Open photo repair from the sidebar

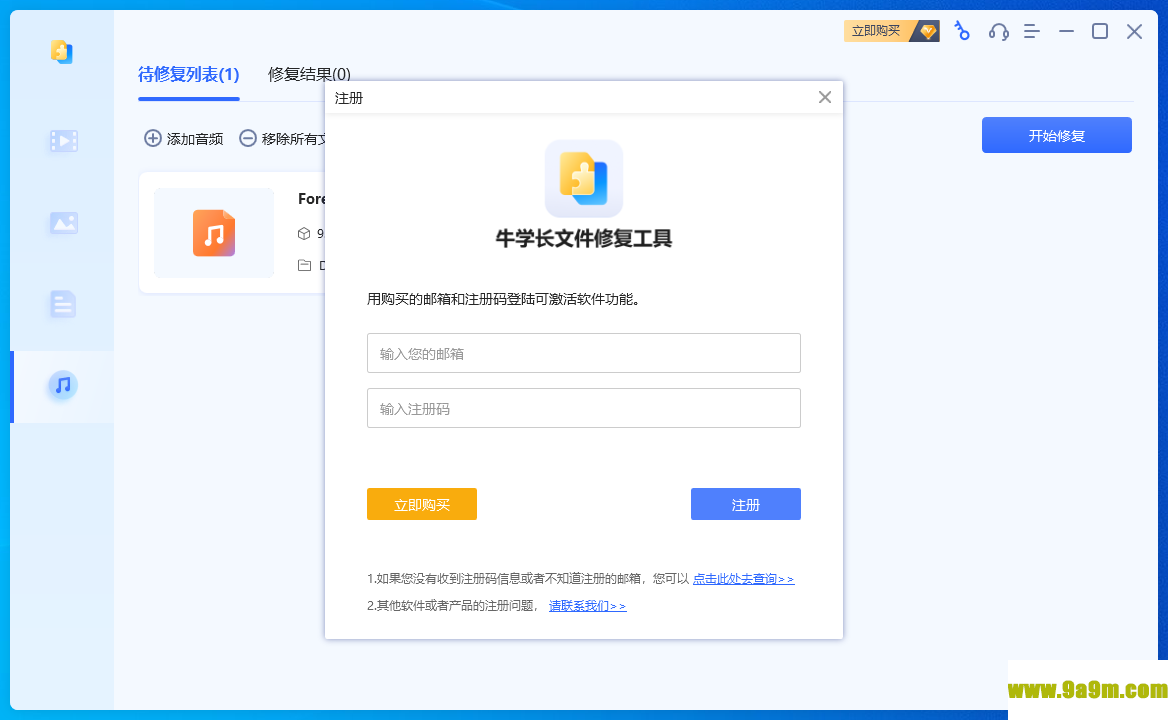tap(63, 223)
